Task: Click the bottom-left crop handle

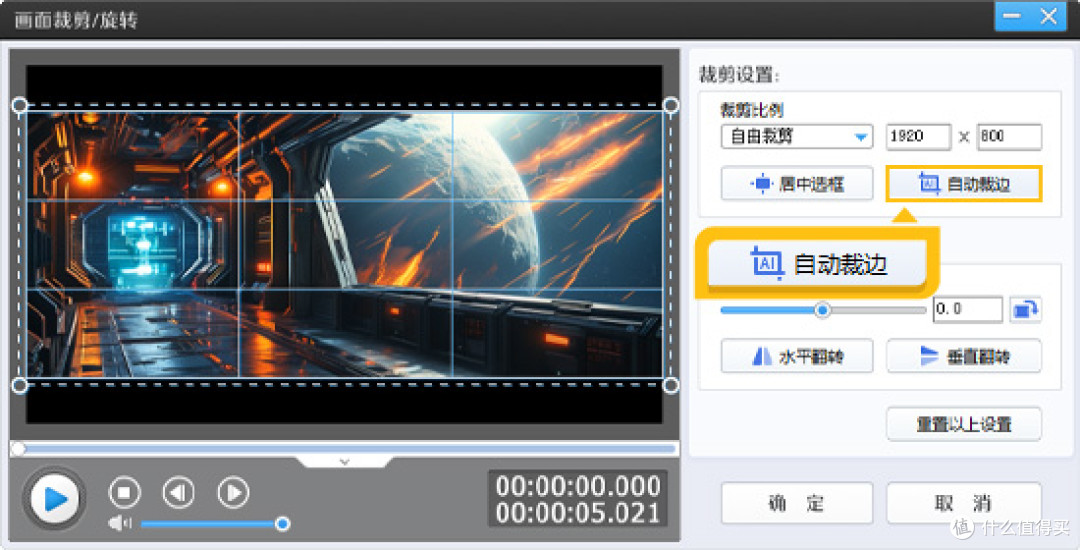Action: pyautogui.click(x=20, y=385)
